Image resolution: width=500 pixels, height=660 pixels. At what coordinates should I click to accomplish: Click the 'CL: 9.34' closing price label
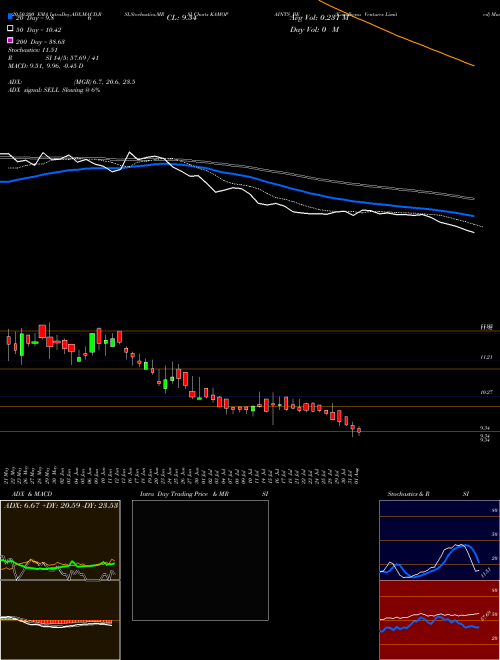182,18
